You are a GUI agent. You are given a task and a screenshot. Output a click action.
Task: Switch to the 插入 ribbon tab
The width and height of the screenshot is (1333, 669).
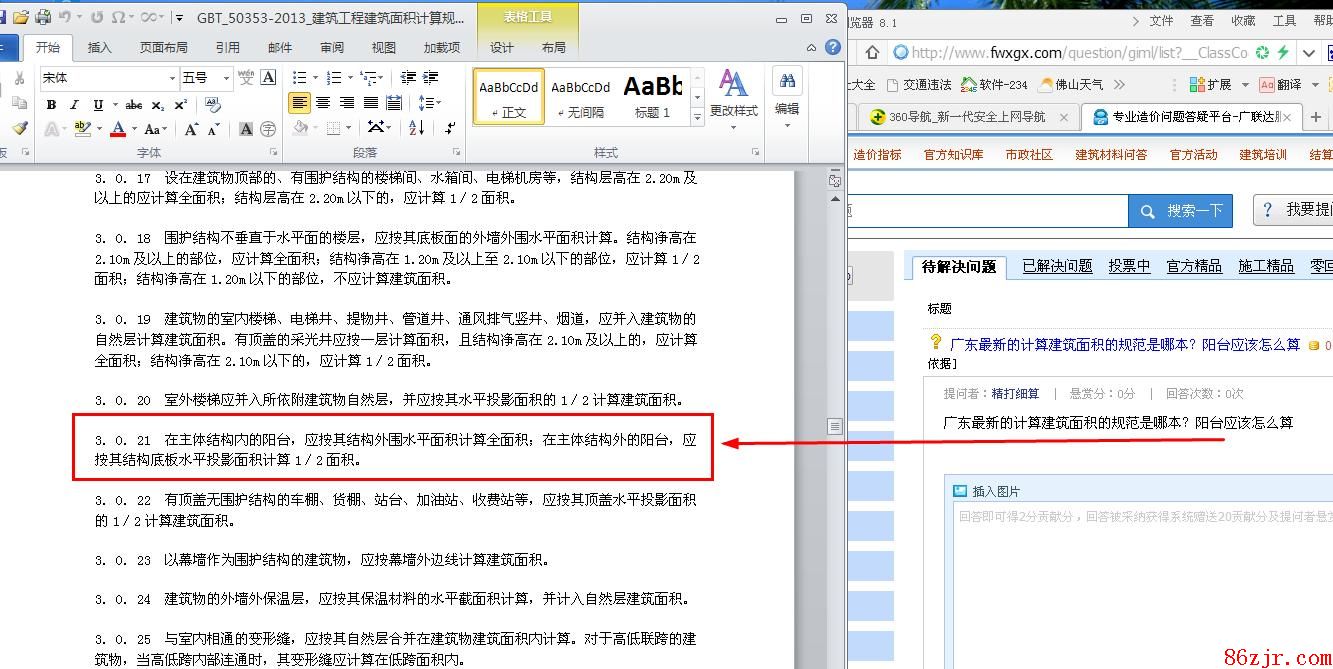(100, 47)
